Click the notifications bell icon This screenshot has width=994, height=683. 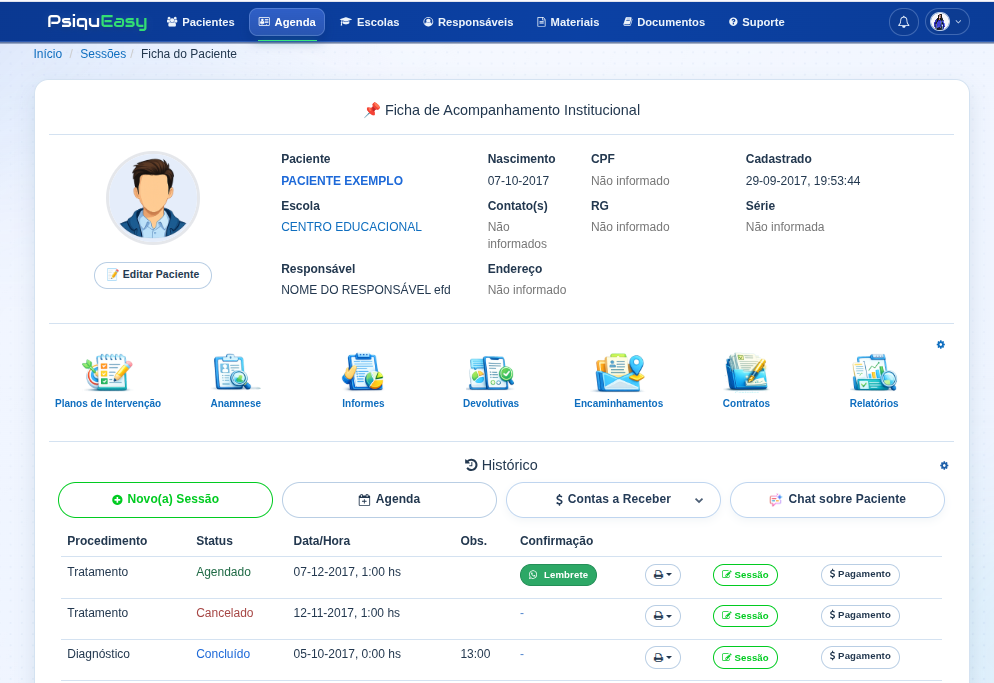pyautogui.click(x=903, y=22)
